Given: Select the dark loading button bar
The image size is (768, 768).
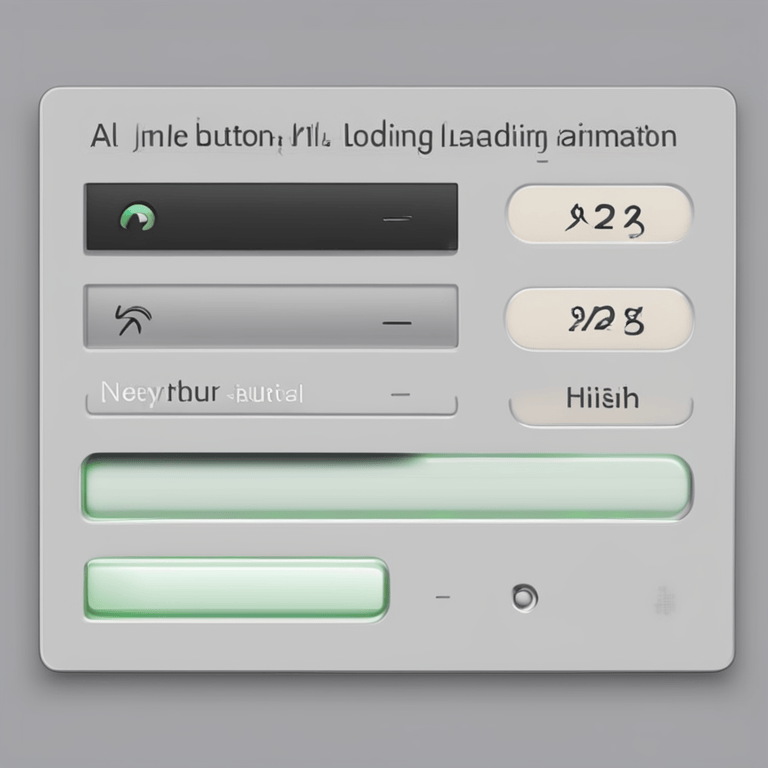Looking at the screenshot, I should (271, 217).
